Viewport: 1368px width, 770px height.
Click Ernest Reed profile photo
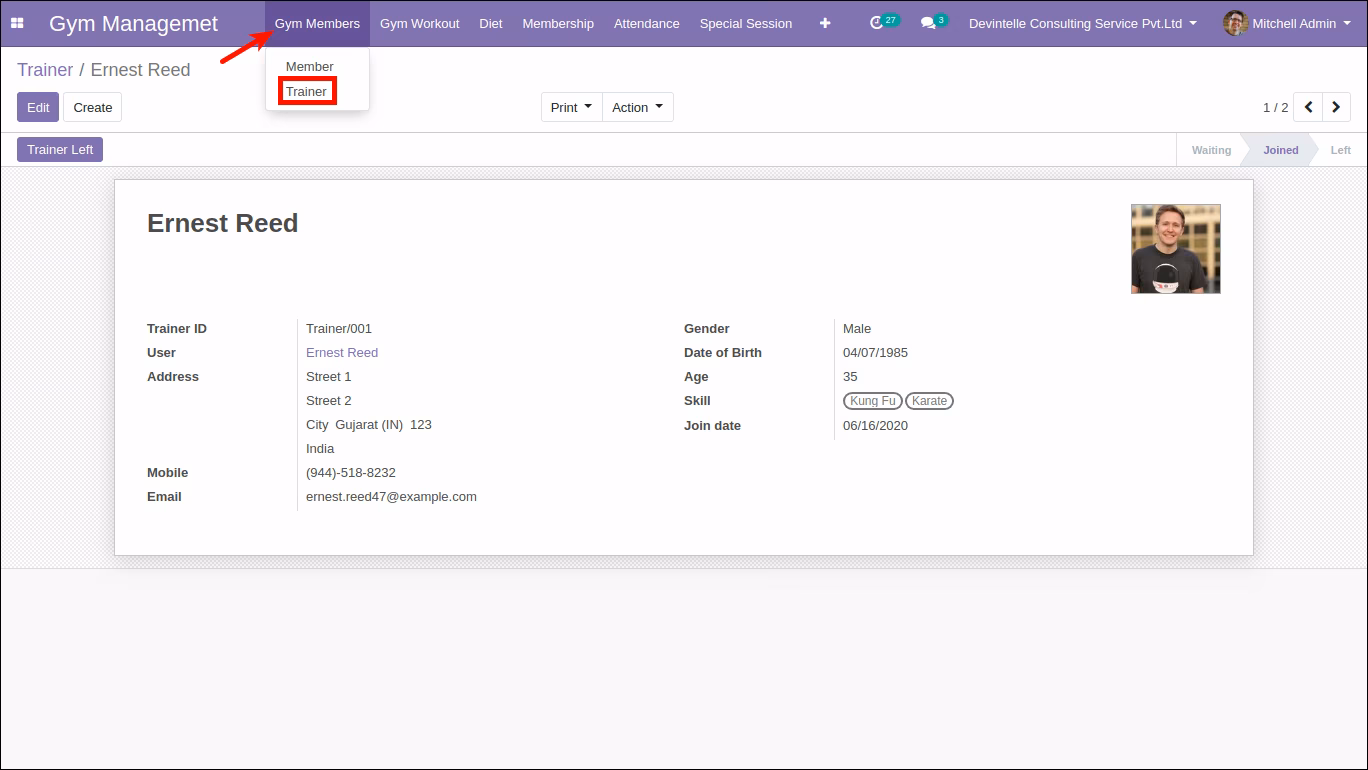[1176, 249]
